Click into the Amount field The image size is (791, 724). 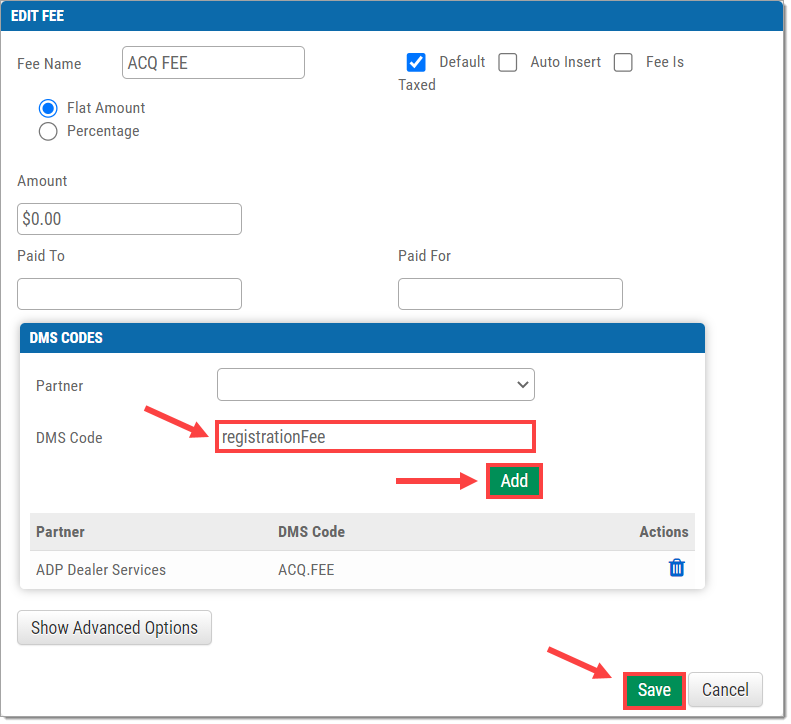click(130, 219)
